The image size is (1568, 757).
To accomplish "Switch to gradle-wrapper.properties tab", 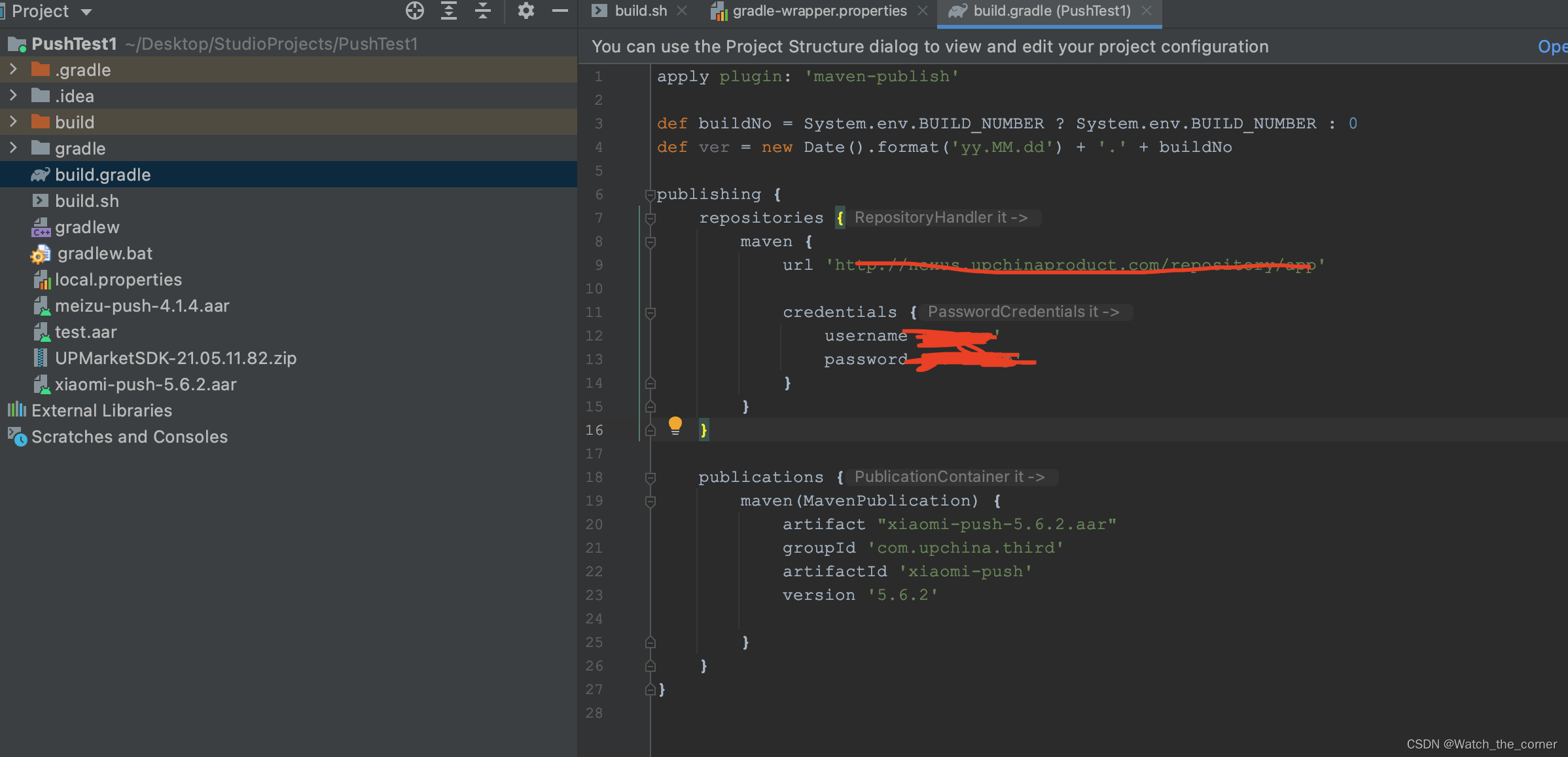I will (819, 11).
